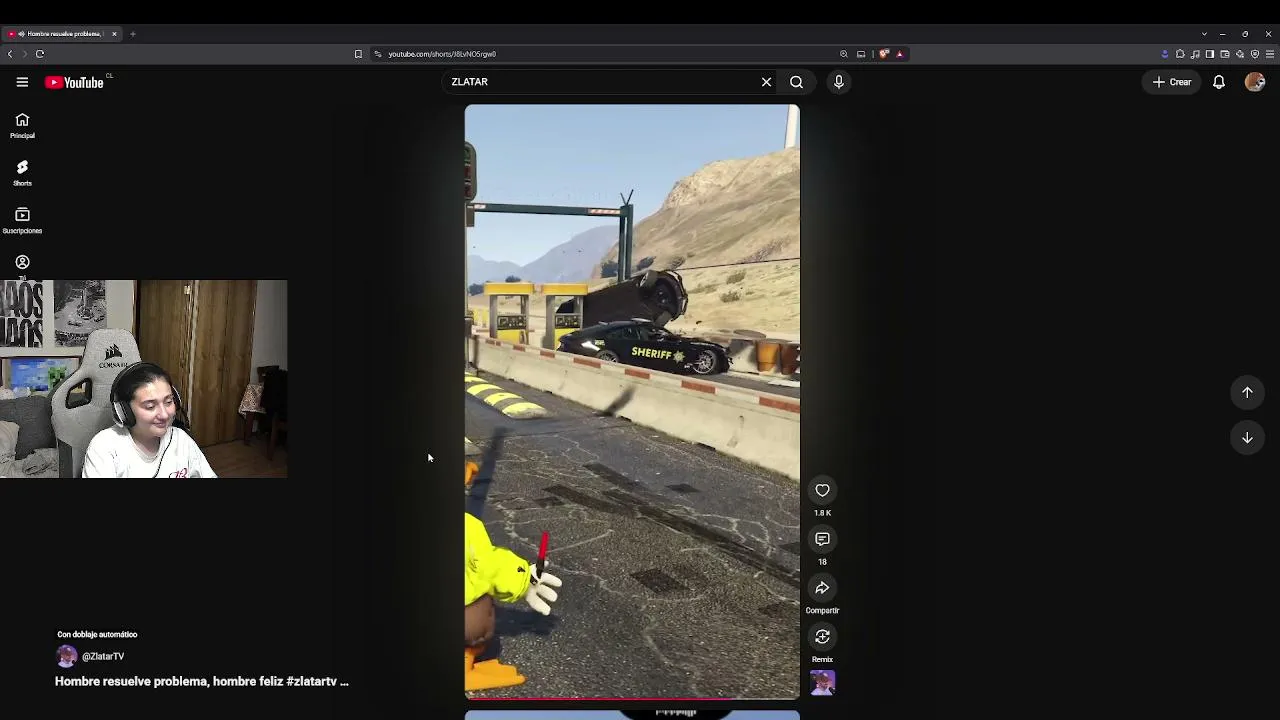Like the Short with the heart icon
This screenshot has height=720, width=1280.
coord(822,490)
